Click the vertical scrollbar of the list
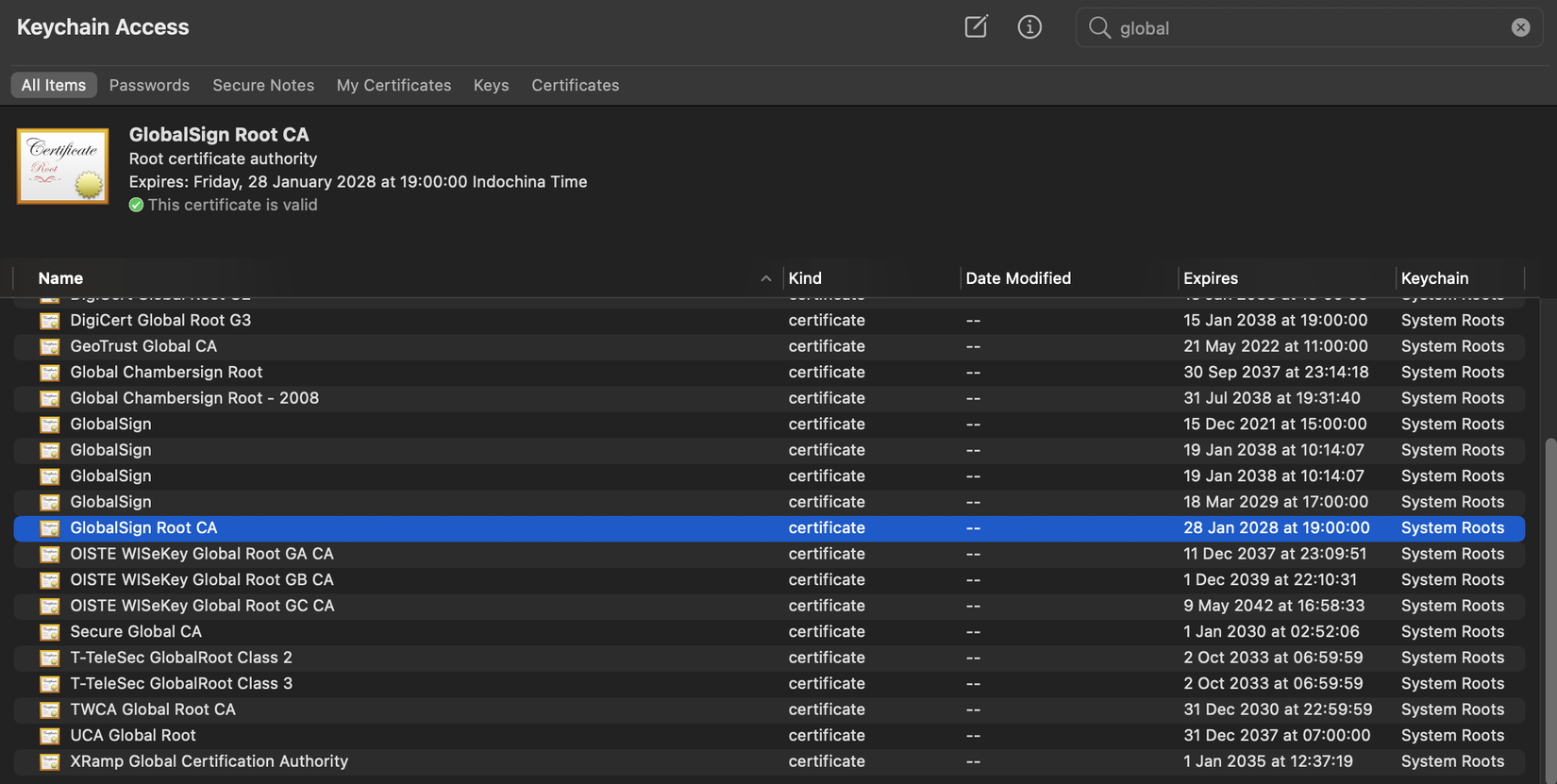 tap(1549, 604)
